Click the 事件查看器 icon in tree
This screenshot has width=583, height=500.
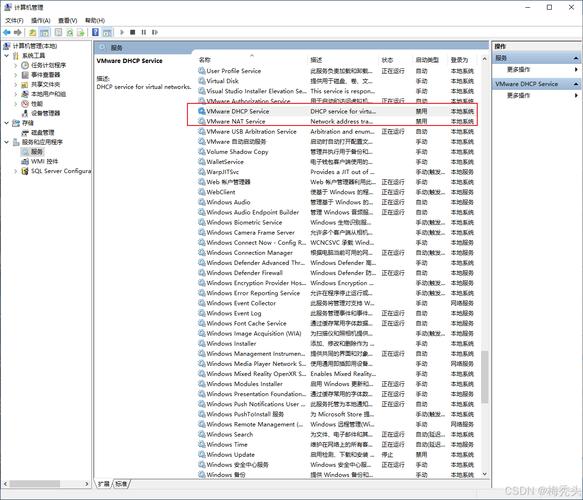(x=25, y=75)
